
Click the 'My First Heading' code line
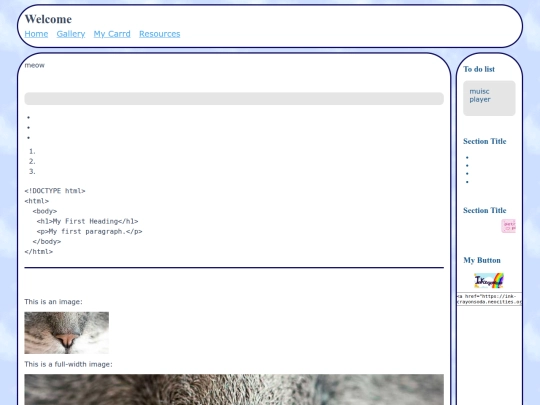87,221
